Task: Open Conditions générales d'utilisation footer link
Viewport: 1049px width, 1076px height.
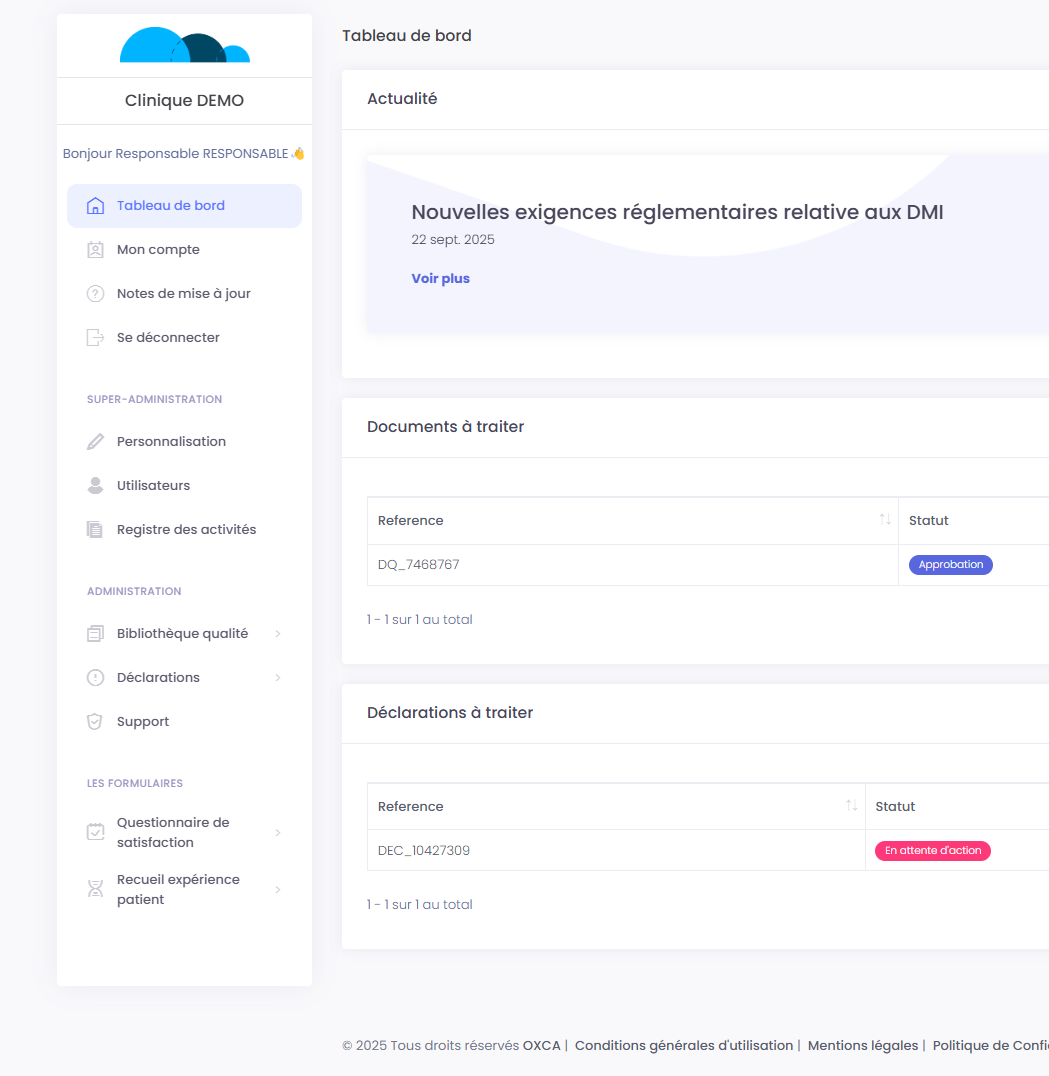Action: (683, 1046)
